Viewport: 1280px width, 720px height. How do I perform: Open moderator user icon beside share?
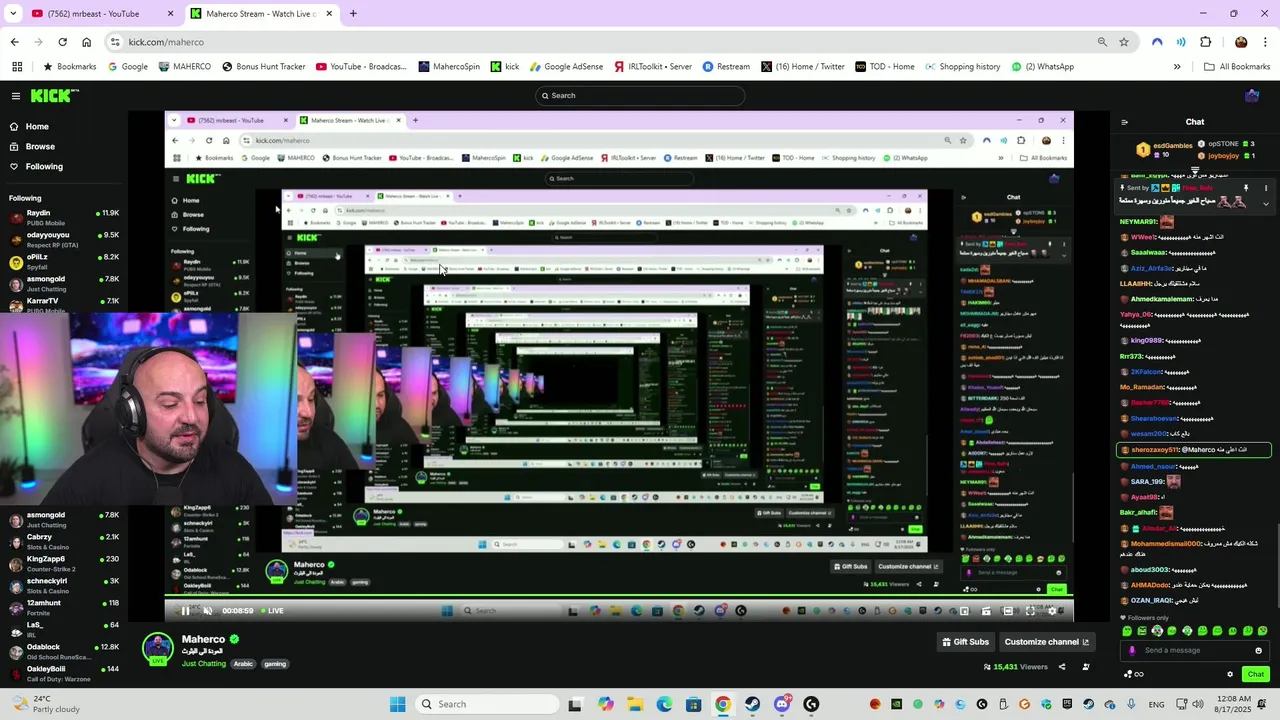click(1086, 667)
